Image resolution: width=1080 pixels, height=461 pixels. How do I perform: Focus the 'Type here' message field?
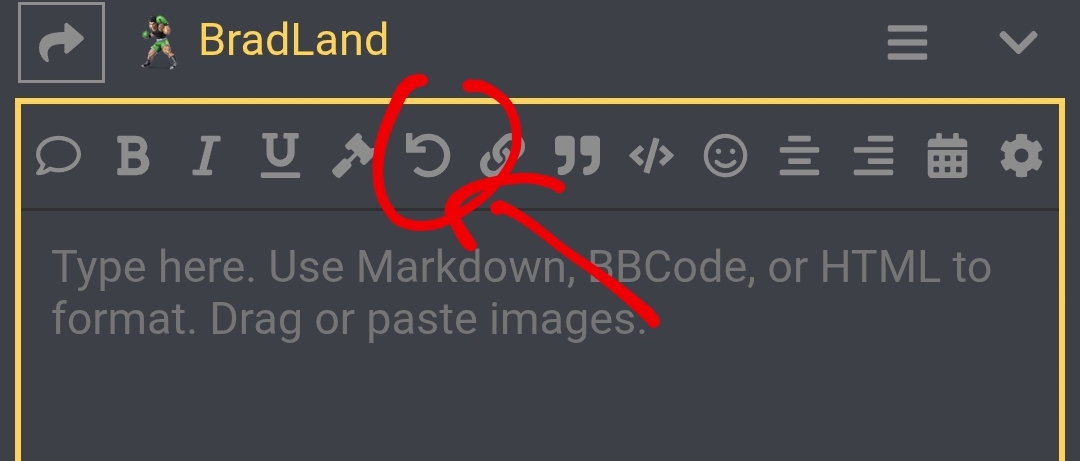point(540,336)
